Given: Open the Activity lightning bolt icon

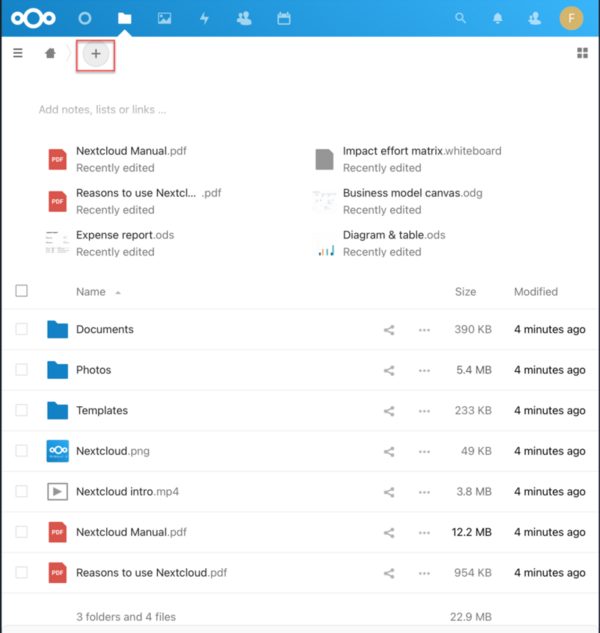Looking at the screenshot, I should click(204, 18).
